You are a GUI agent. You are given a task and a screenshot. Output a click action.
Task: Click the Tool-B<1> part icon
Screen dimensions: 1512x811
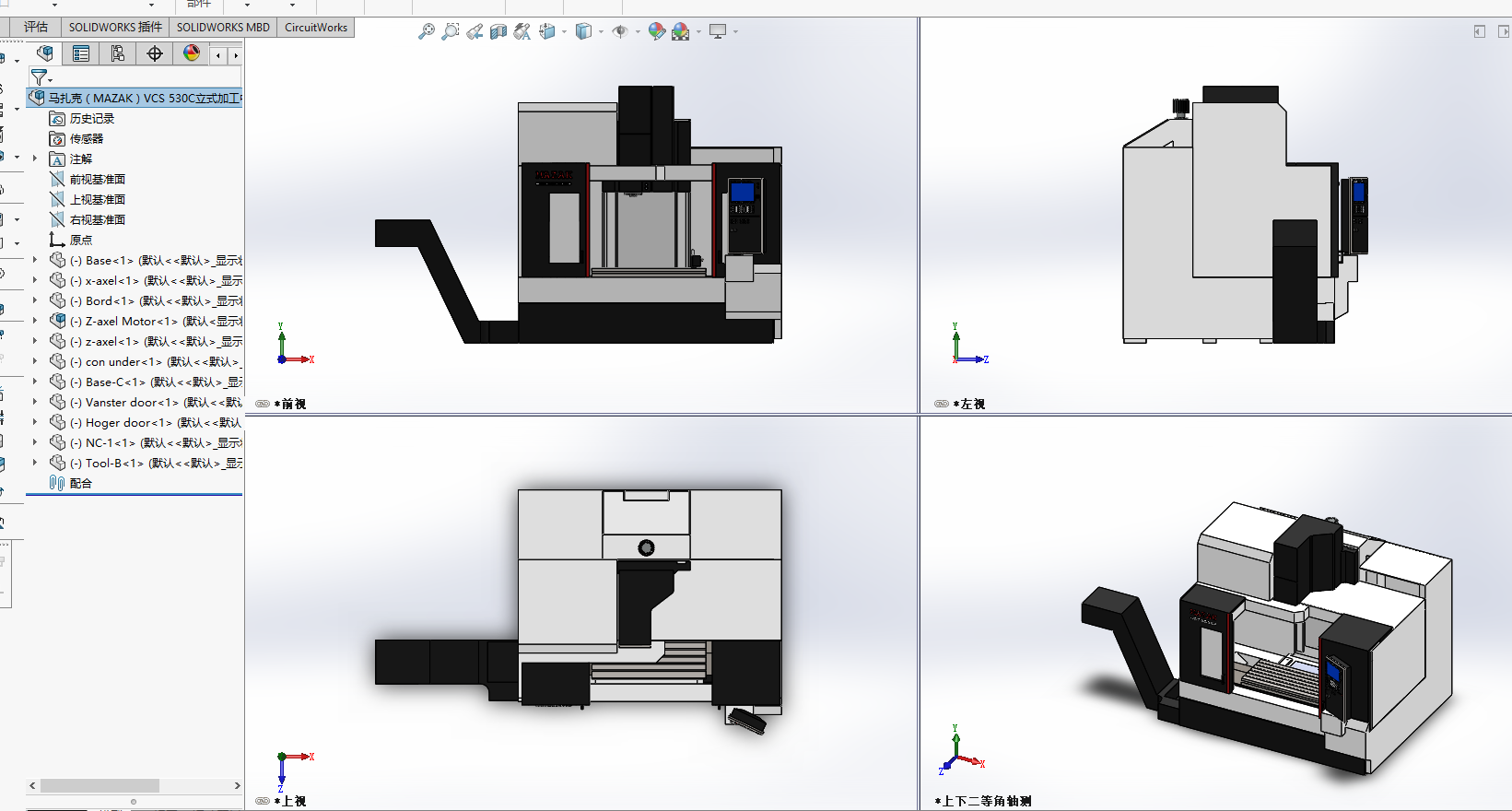point(57,463)
